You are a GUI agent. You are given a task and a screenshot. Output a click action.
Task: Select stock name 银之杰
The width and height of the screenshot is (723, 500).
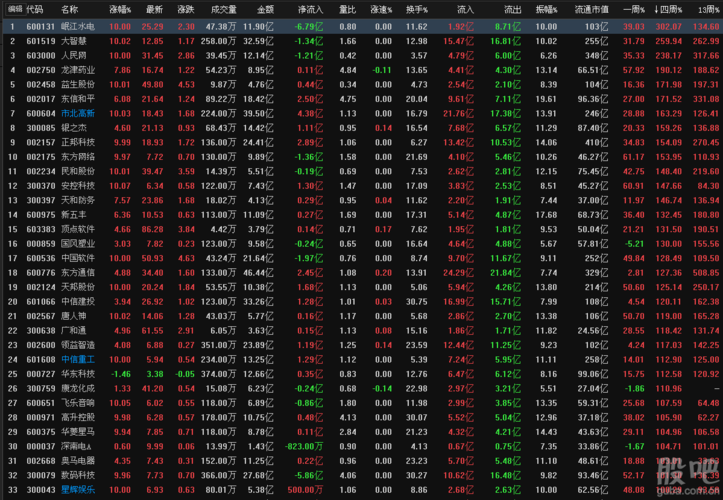coord(74,128)
